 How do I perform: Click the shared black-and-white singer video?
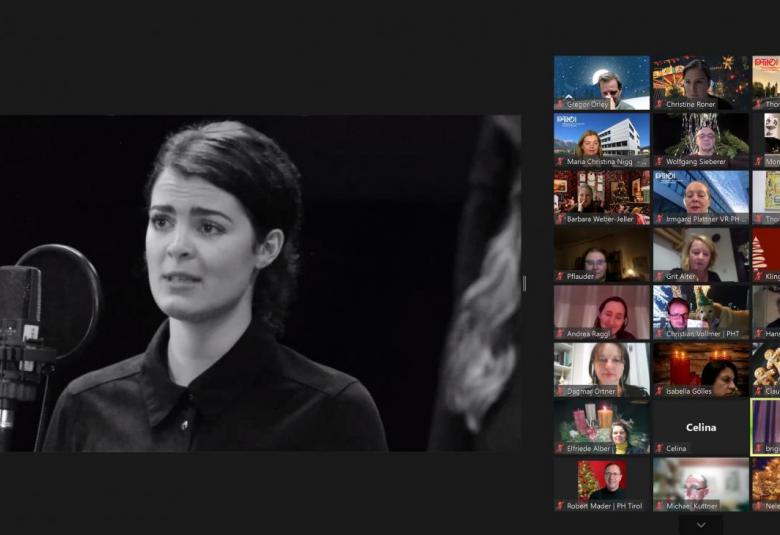[x=260, y=283]
